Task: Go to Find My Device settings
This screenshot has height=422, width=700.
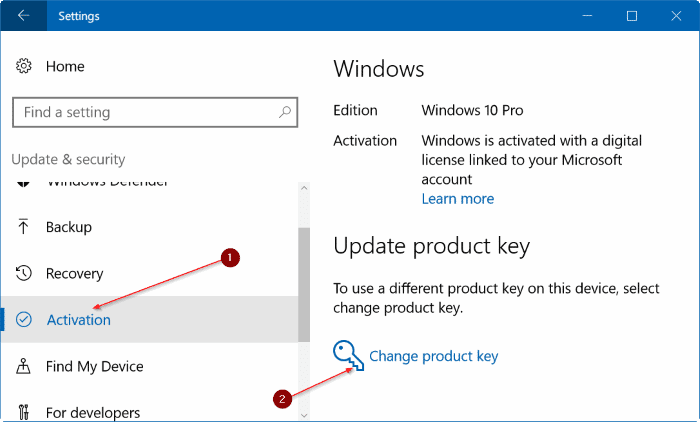Action: (x=94, y=366)
